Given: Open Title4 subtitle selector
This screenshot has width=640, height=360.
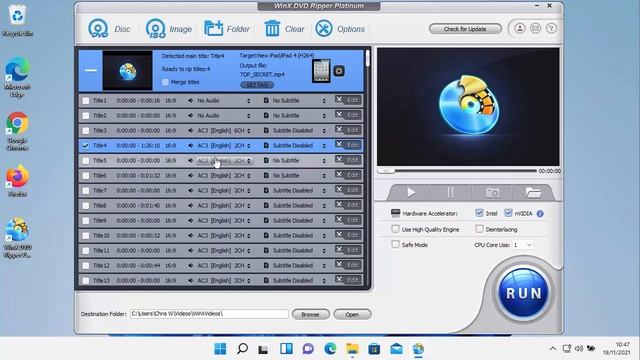Looking at the screenshot, I should (x=299, y=145).
